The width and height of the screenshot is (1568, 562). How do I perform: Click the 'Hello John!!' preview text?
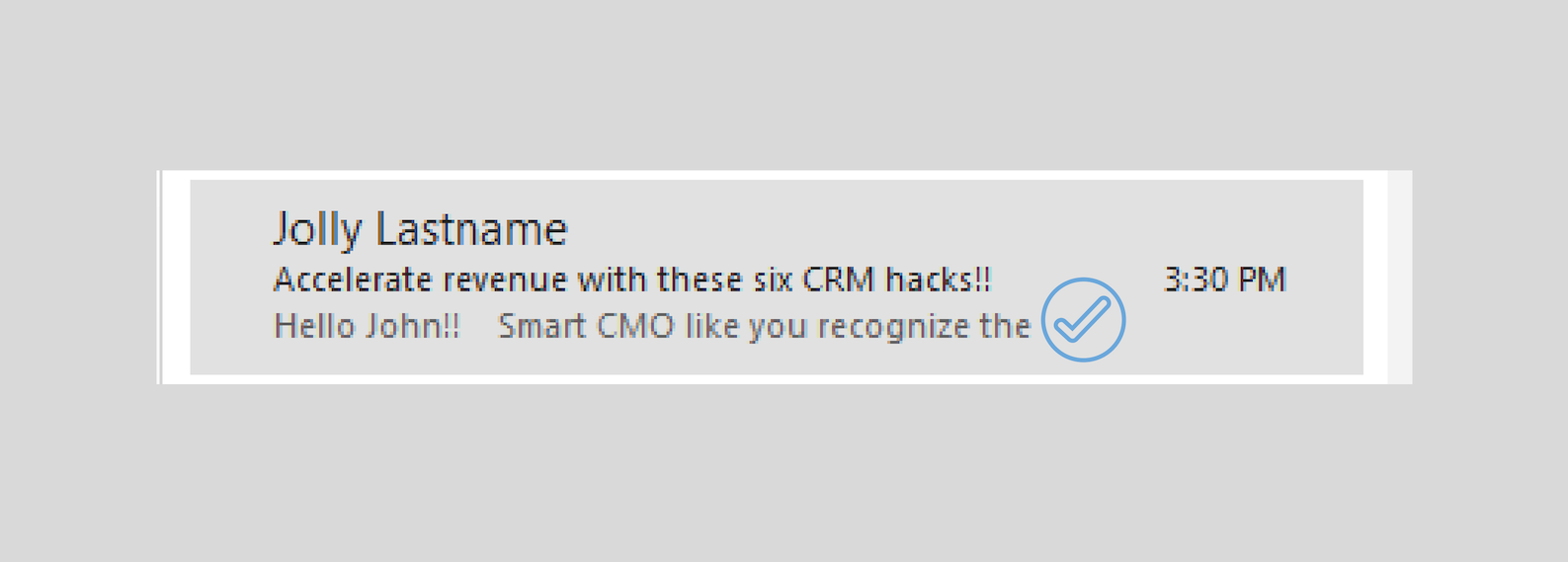coord(367,326)
